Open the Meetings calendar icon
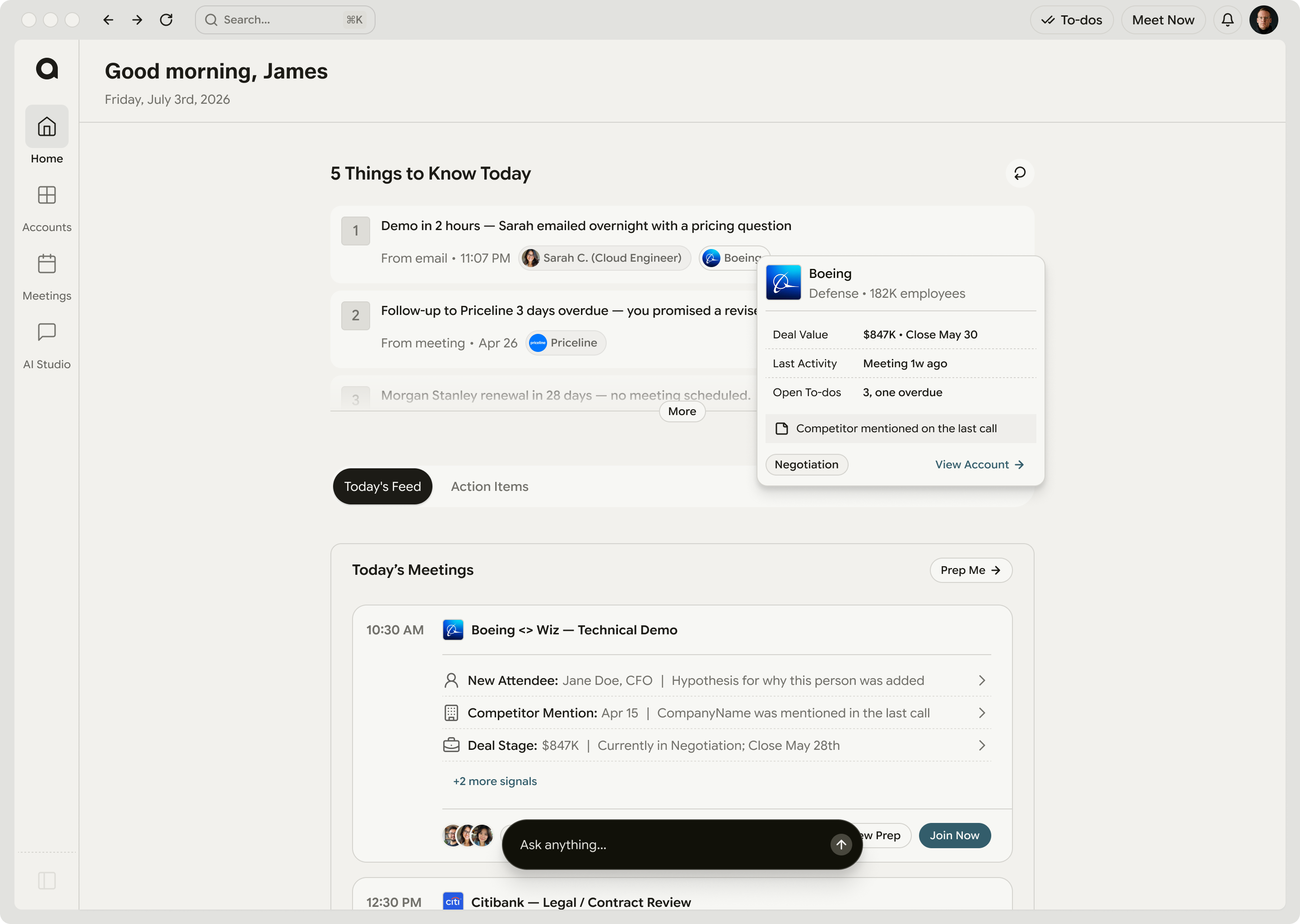 coord(46,263)
